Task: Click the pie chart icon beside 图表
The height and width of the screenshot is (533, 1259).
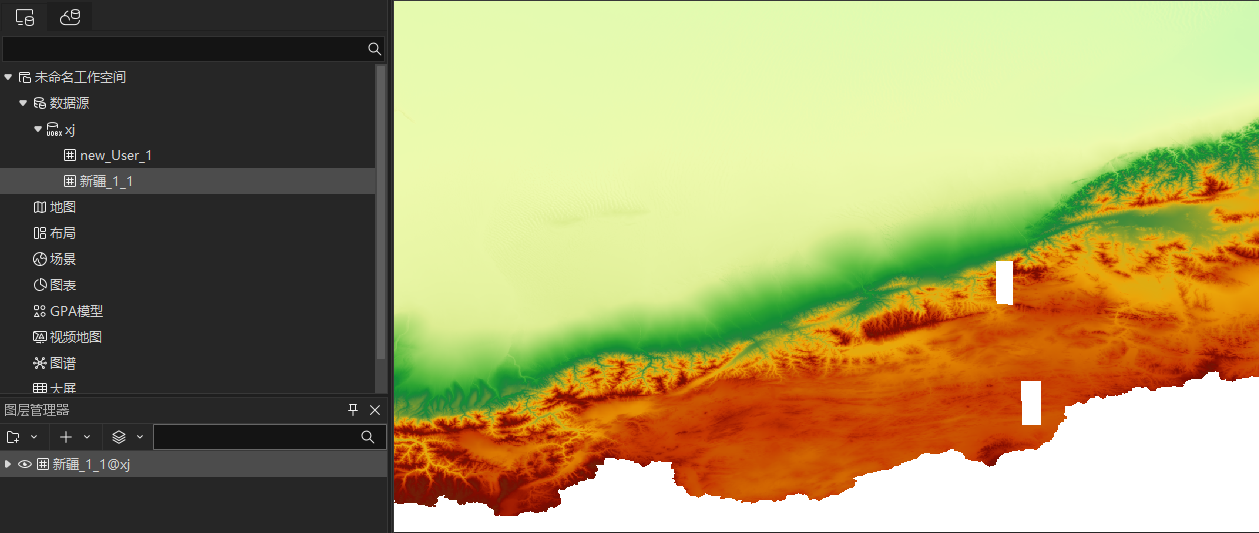Action: [40, 285]
